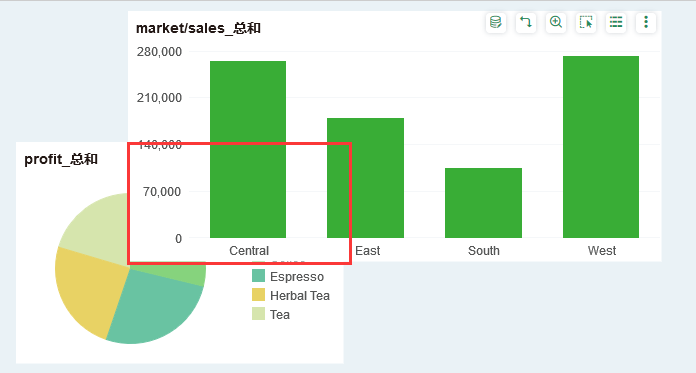Screen dimensions: 696x373
Task: Click the Tea legend label
Action: click(x=280, y=314)
